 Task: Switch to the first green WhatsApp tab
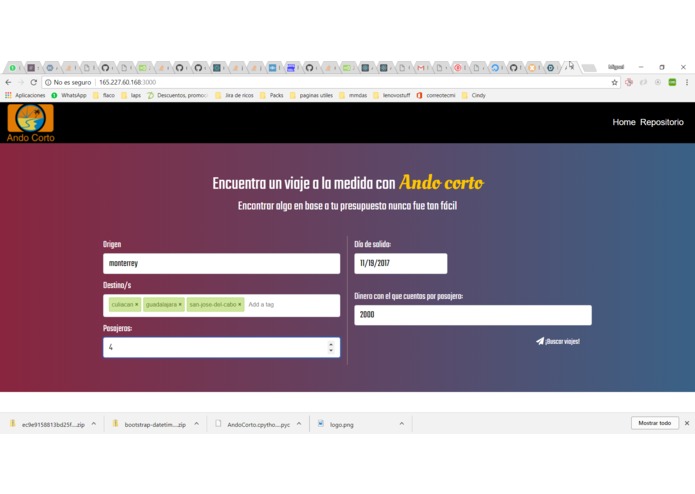click(13, 68)
